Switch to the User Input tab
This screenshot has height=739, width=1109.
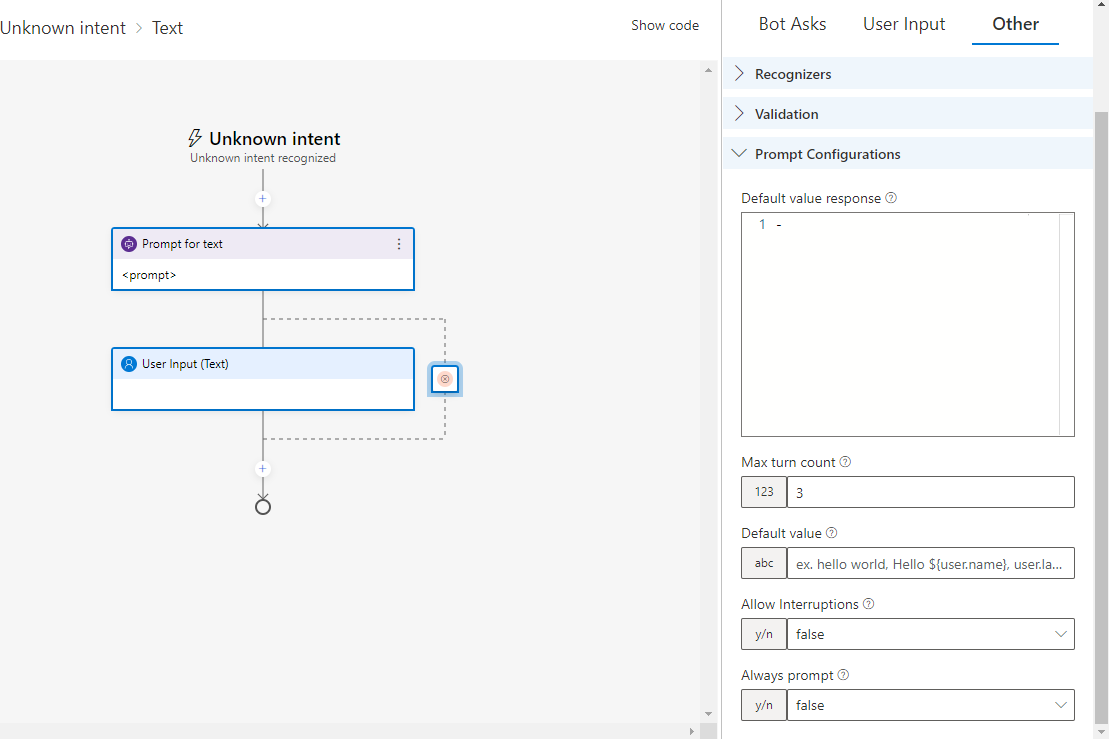904,24
